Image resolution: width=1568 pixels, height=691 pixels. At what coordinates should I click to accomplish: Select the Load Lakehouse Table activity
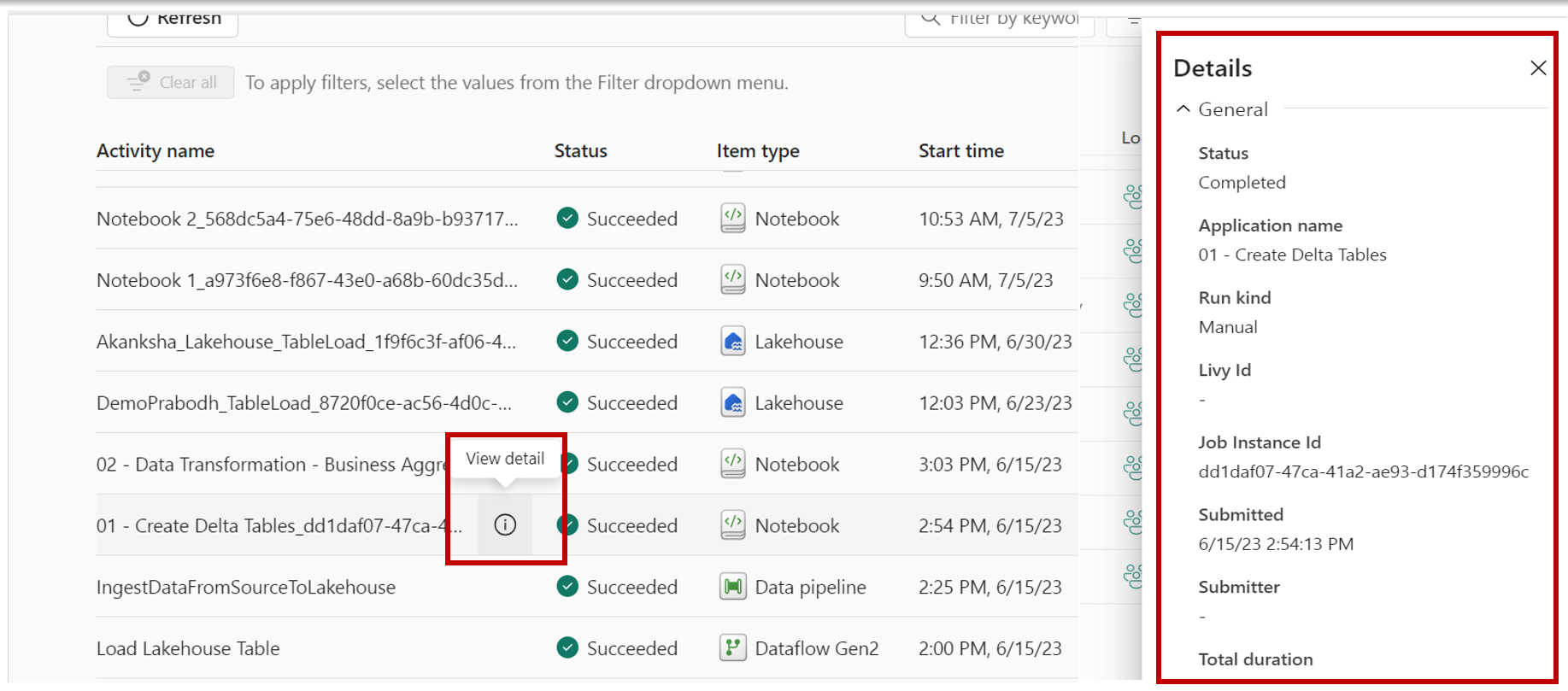click(x=188, y=648)
